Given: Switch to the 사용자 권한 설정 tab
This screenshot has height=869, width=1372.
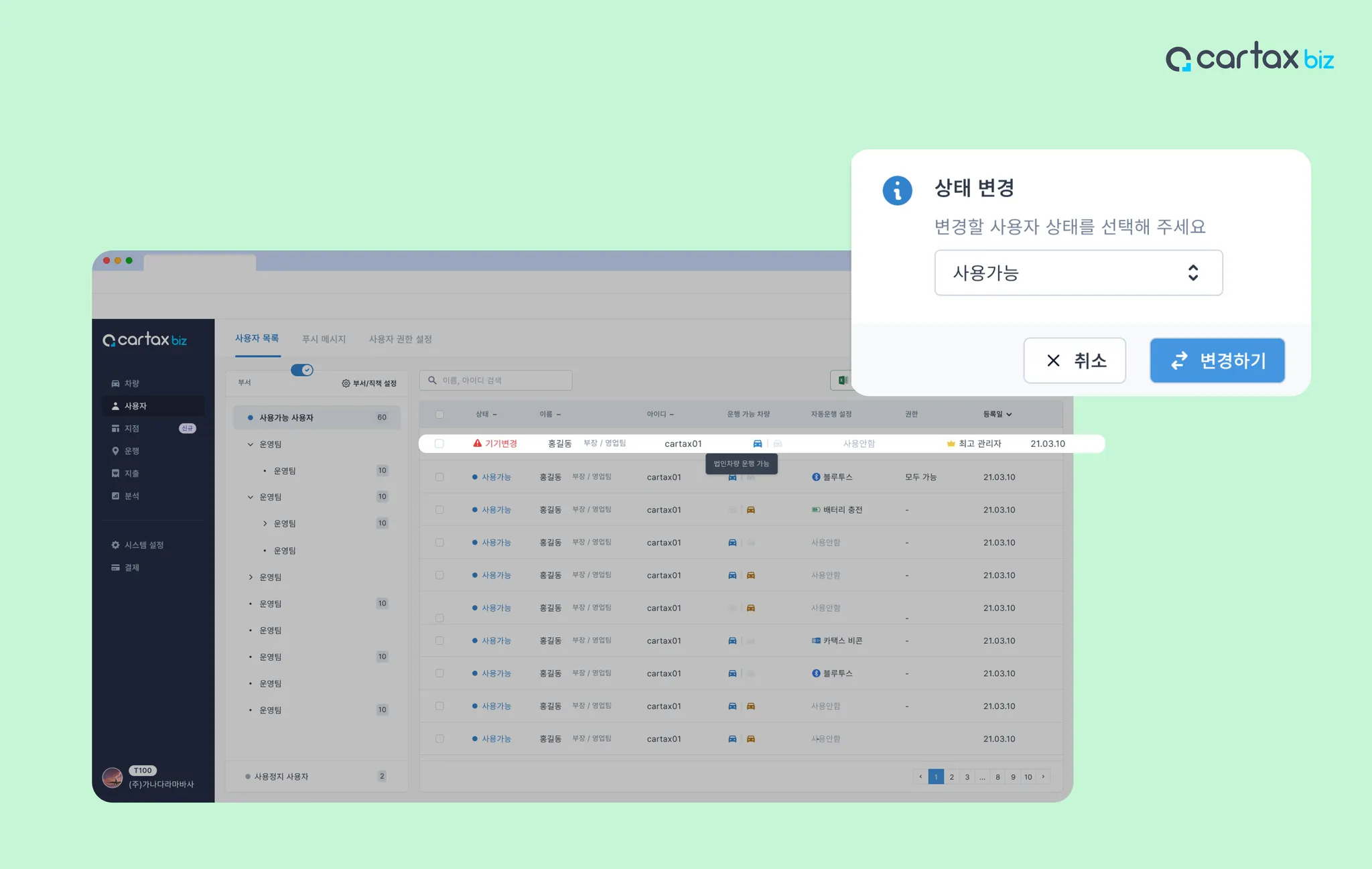Looking at the screenshot, I should point(400,339).
